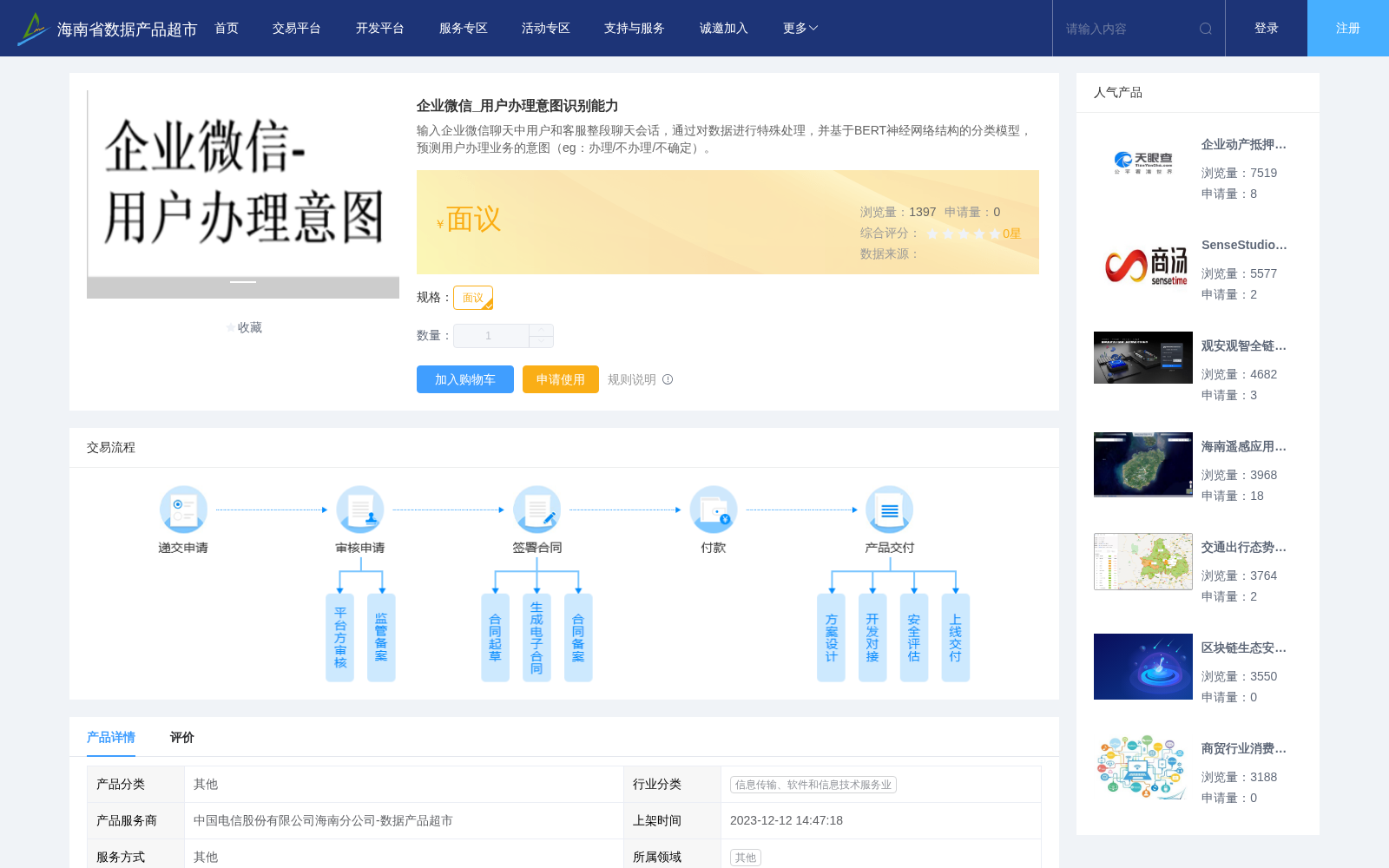Viewport: 1389px width, 868px height.
Task: Click the 交通出行态势 product title
Action: [x=1244, y=548]
